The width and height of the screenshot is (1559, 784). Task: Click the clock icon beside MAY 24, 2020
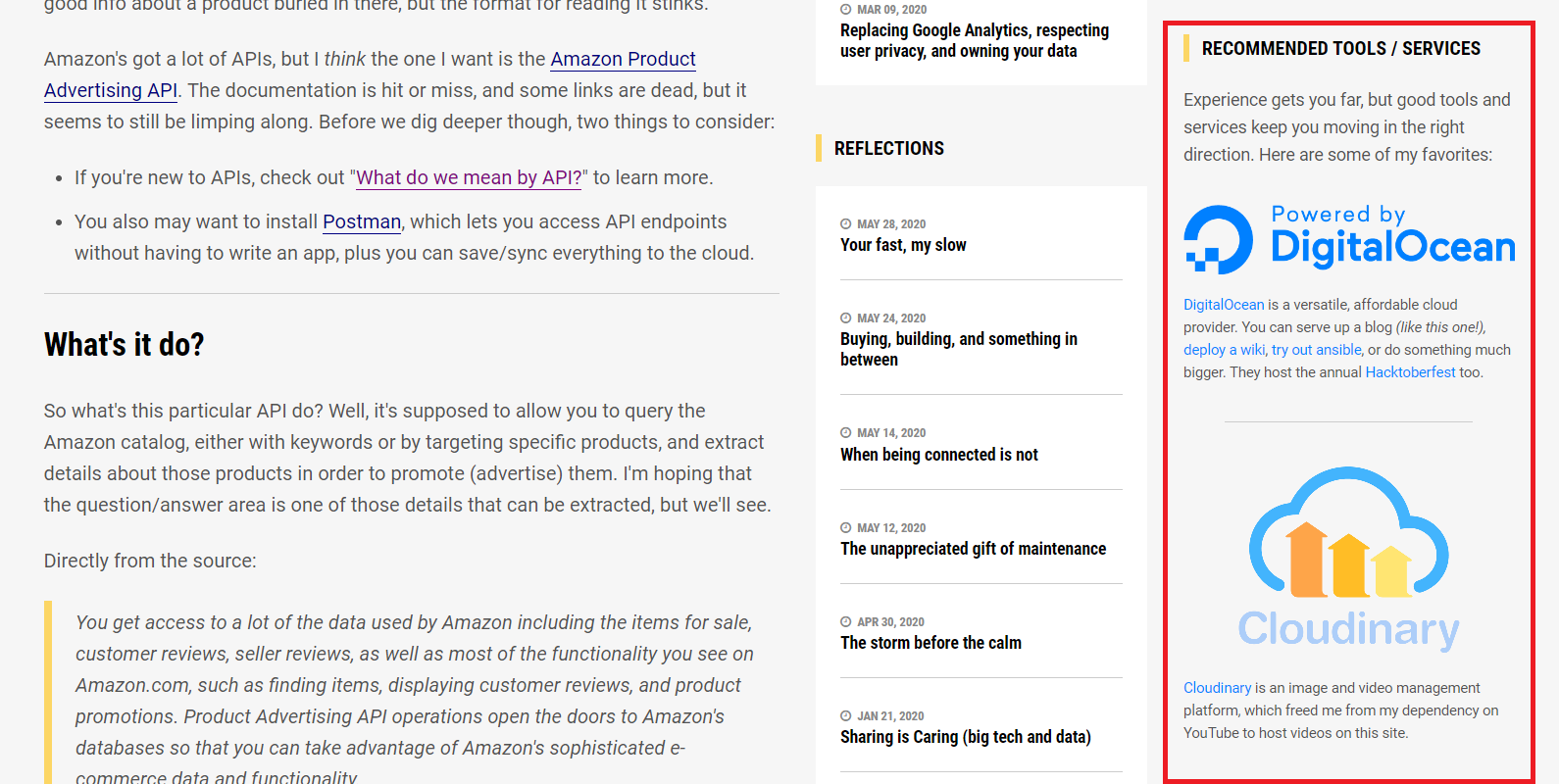pos(846,318)
